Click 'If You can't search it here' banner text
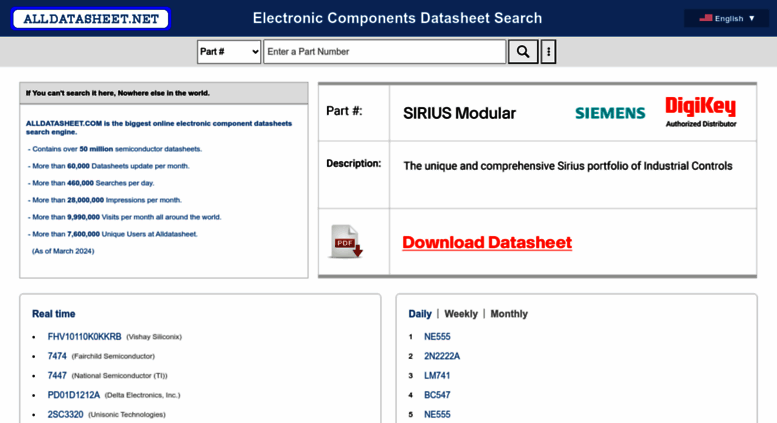The height and width of the screenshot is (423, 777). point(118,93)
